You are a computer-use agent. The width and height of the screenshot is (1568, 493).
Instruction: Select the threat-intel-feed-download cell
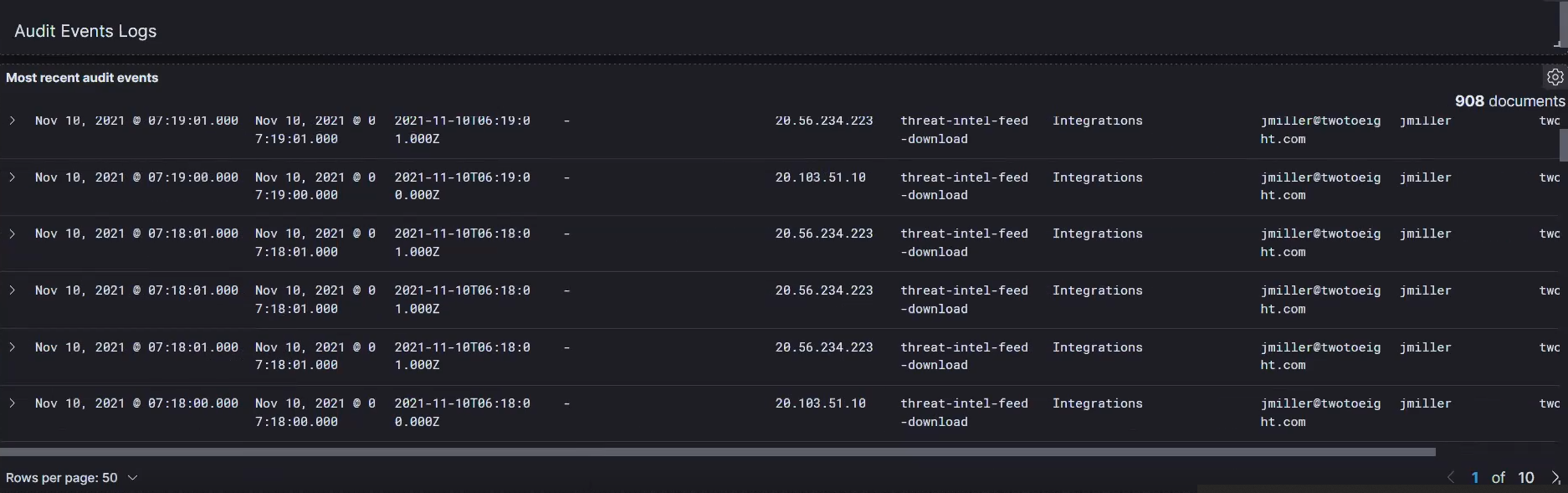coord(964,130)
